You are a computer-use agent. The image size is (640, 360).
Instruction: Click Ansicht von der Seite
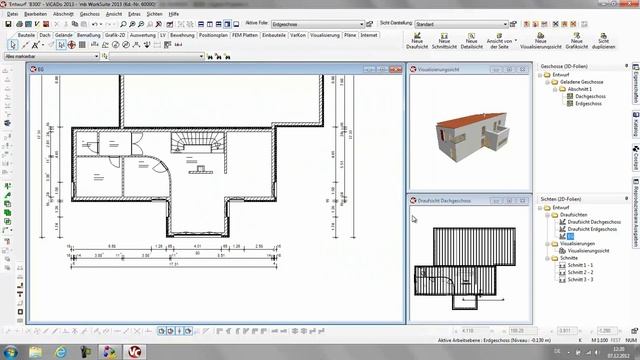[x=499, y=41]
